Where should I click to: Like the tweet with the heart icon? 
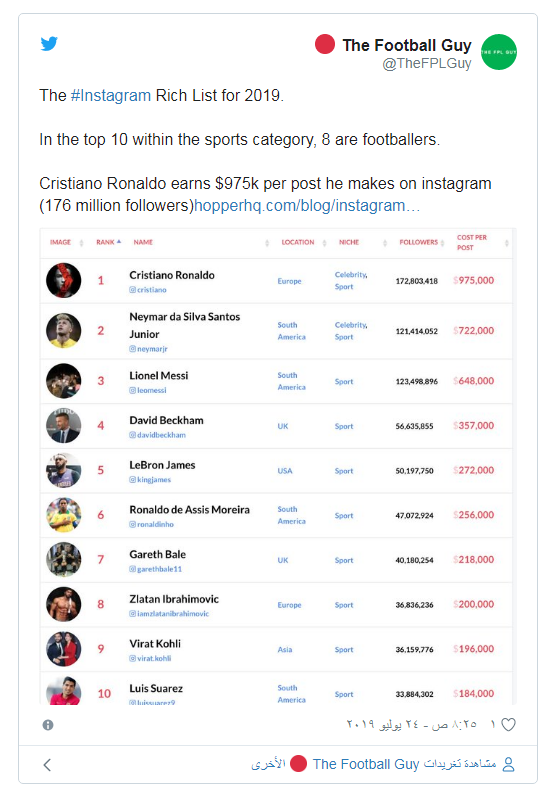tap(508, 724)
